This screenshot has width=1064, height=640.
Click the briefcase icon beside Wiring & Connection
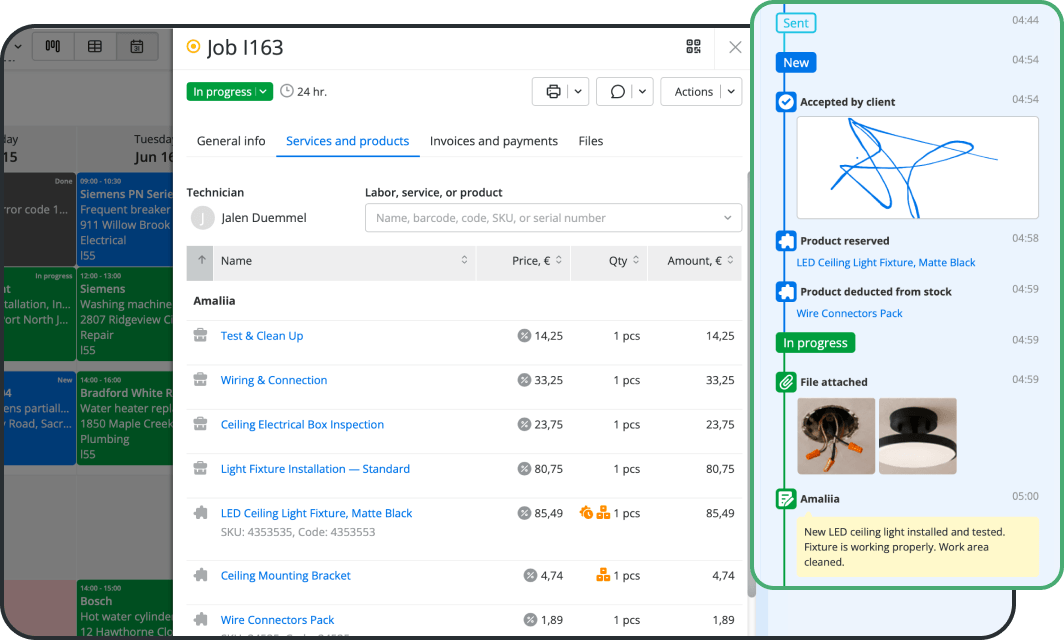(200, 379)
